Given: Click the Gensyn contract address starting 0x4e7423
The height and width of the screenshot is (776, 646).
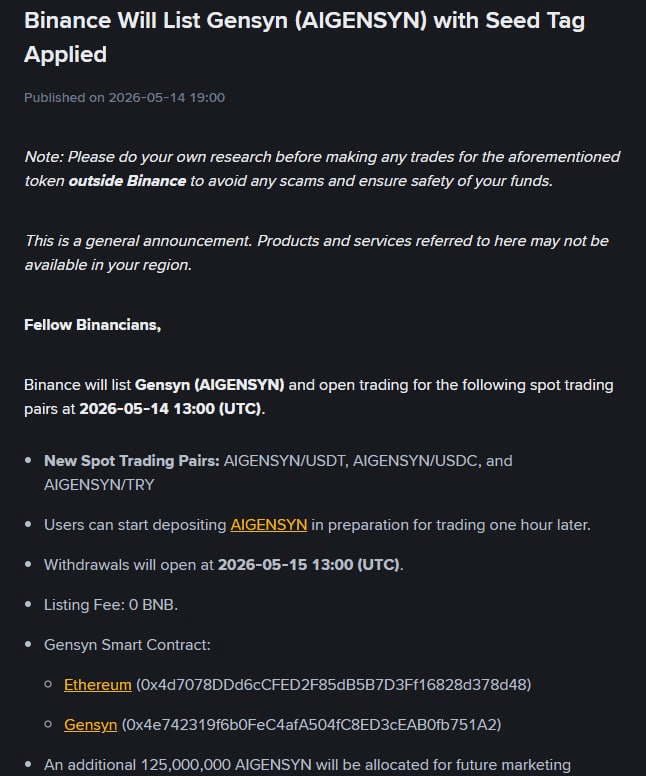Looking at the screenshot, I should click(x=311, y=725).
